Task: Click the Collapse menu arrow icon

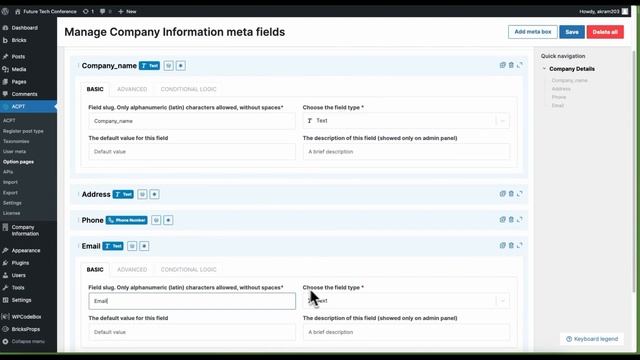Action: point(5,341)
